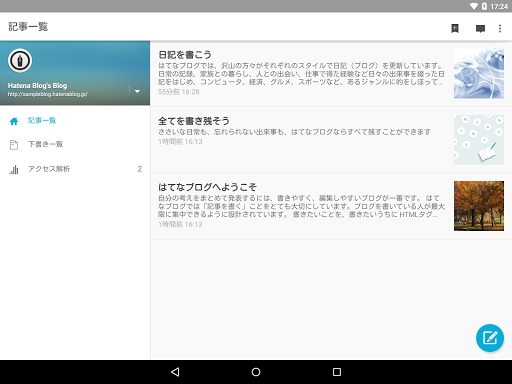Select 記事一覧 in the side menu
The image size is (512, 384).
click(75, 121)
